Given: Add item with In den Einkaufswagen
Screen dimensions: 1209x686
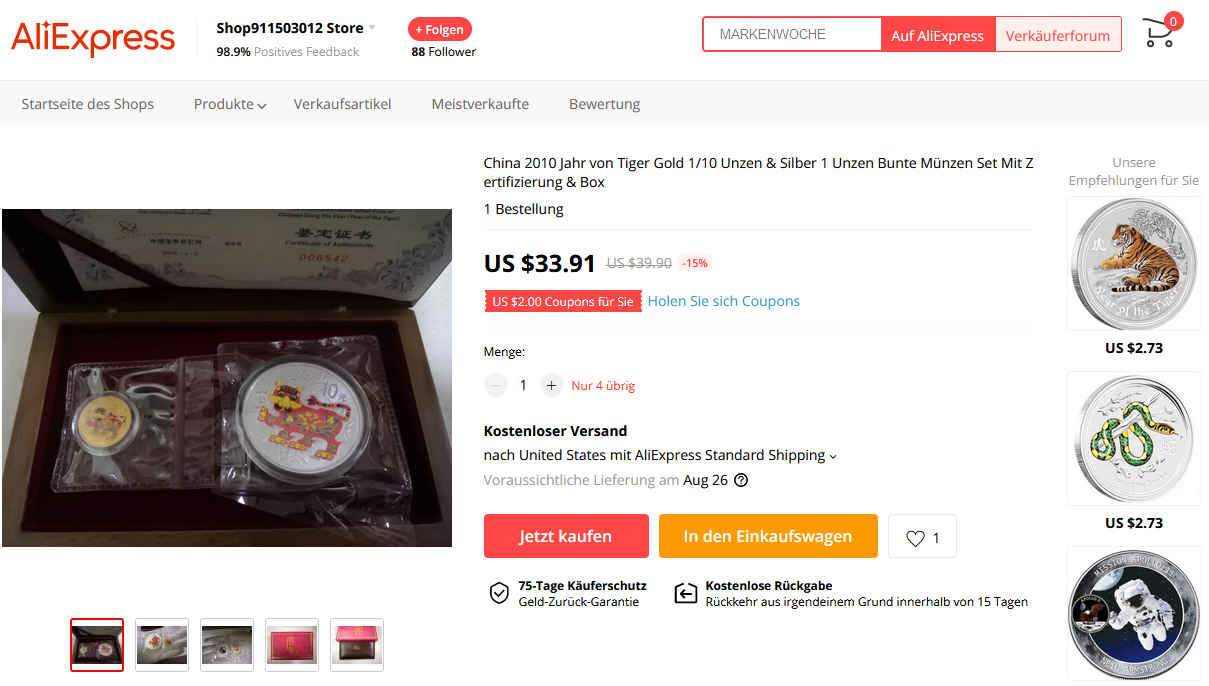Looking at the screenshot, I should click(767, 536).
